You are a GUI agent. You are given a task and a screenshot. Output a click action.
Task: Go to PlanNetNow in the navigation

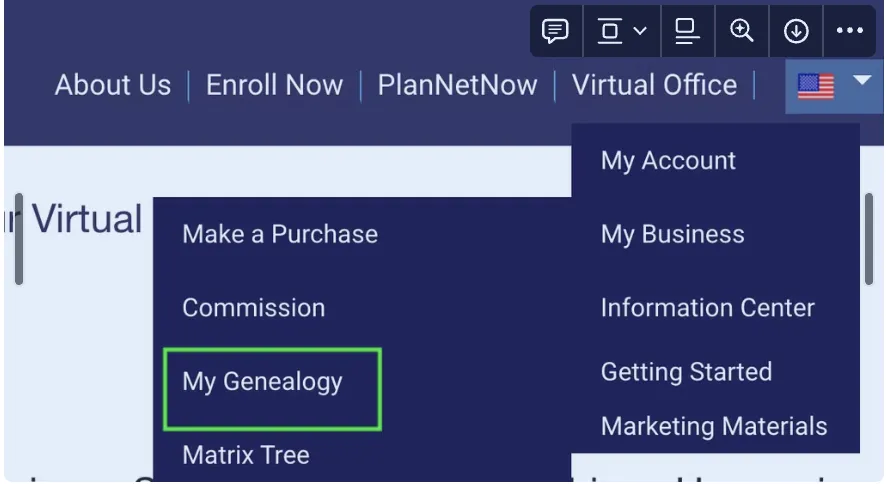tap(457, 86)
